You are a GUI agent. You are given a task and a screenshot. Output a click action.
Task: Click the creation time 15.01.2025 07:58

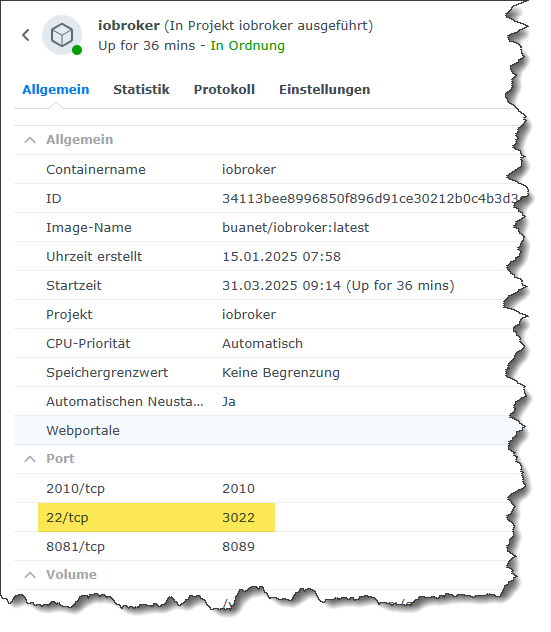pos(281,256)
